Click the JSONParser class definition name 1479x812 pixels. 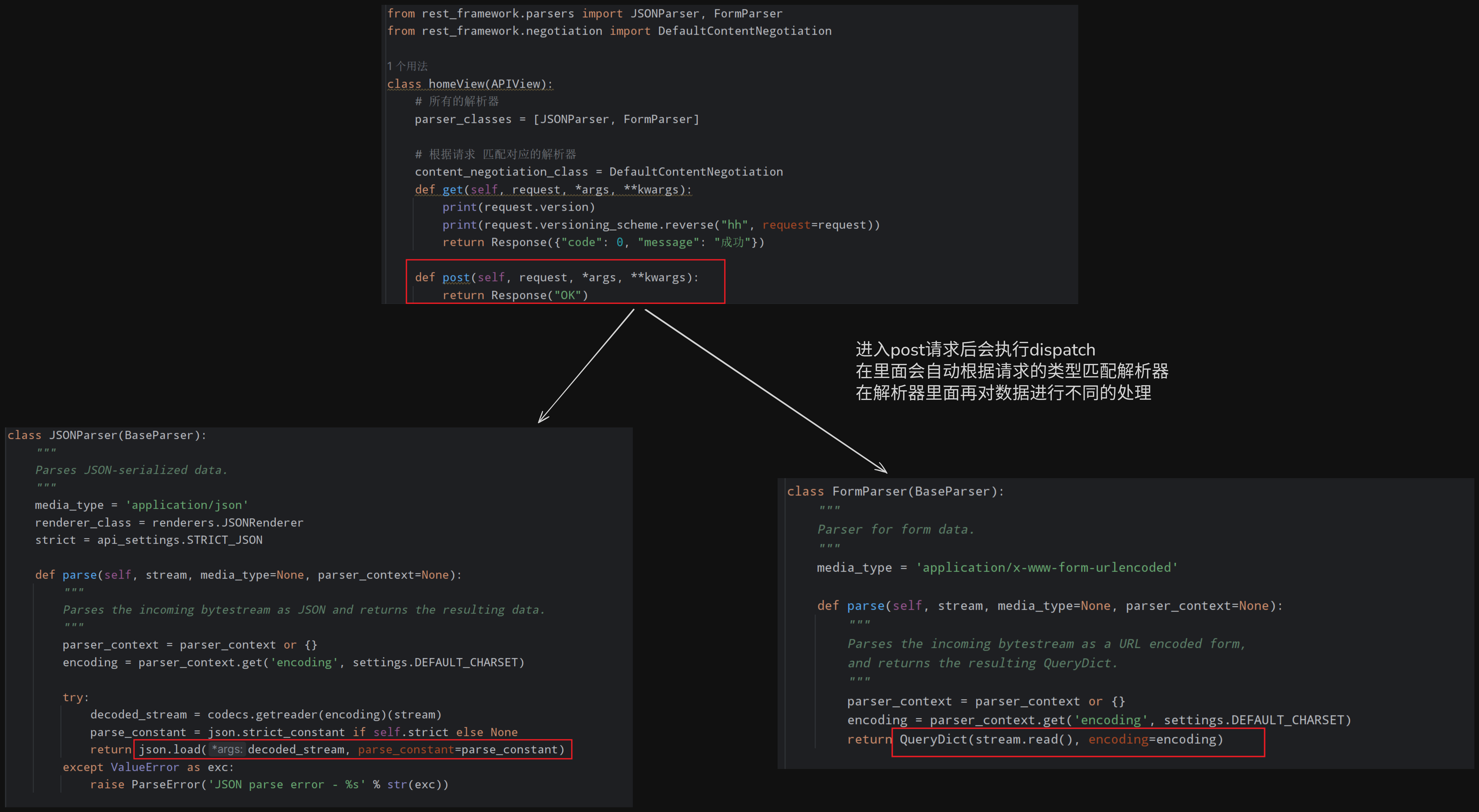pyautogui.click(x=83, y=435)
